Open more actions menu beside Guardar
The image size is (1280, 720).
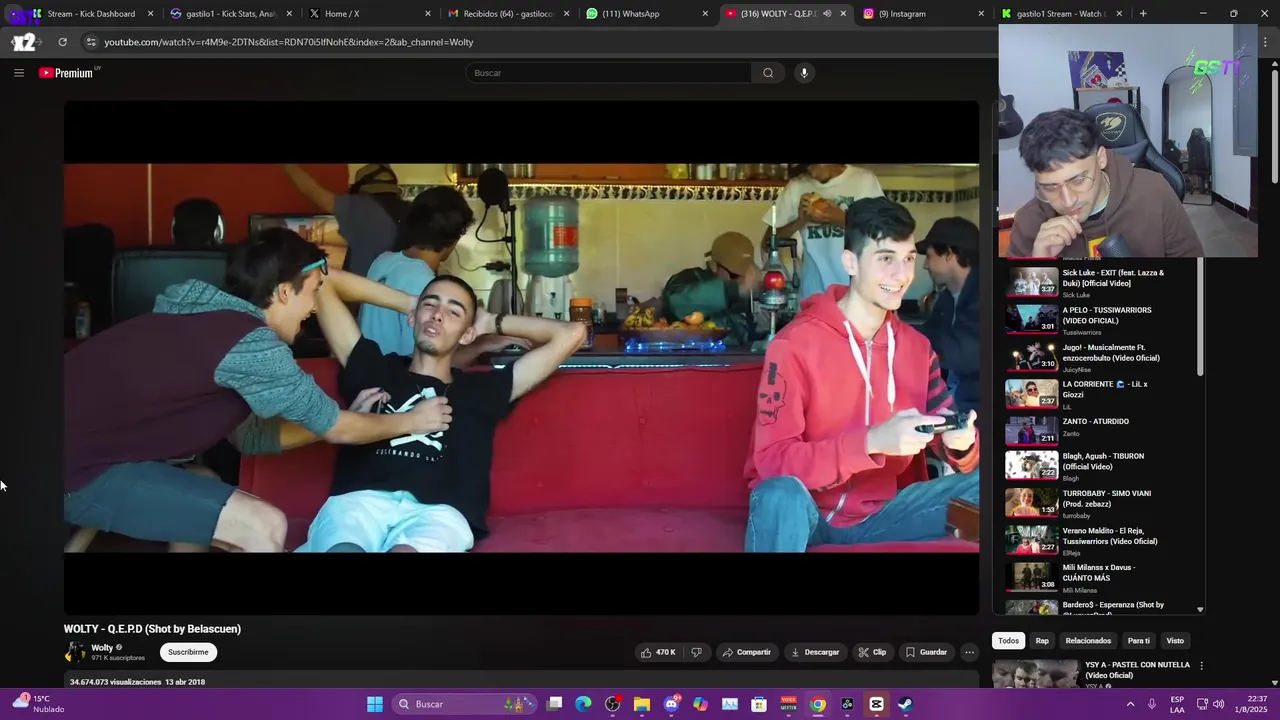[x=969, y=652]
